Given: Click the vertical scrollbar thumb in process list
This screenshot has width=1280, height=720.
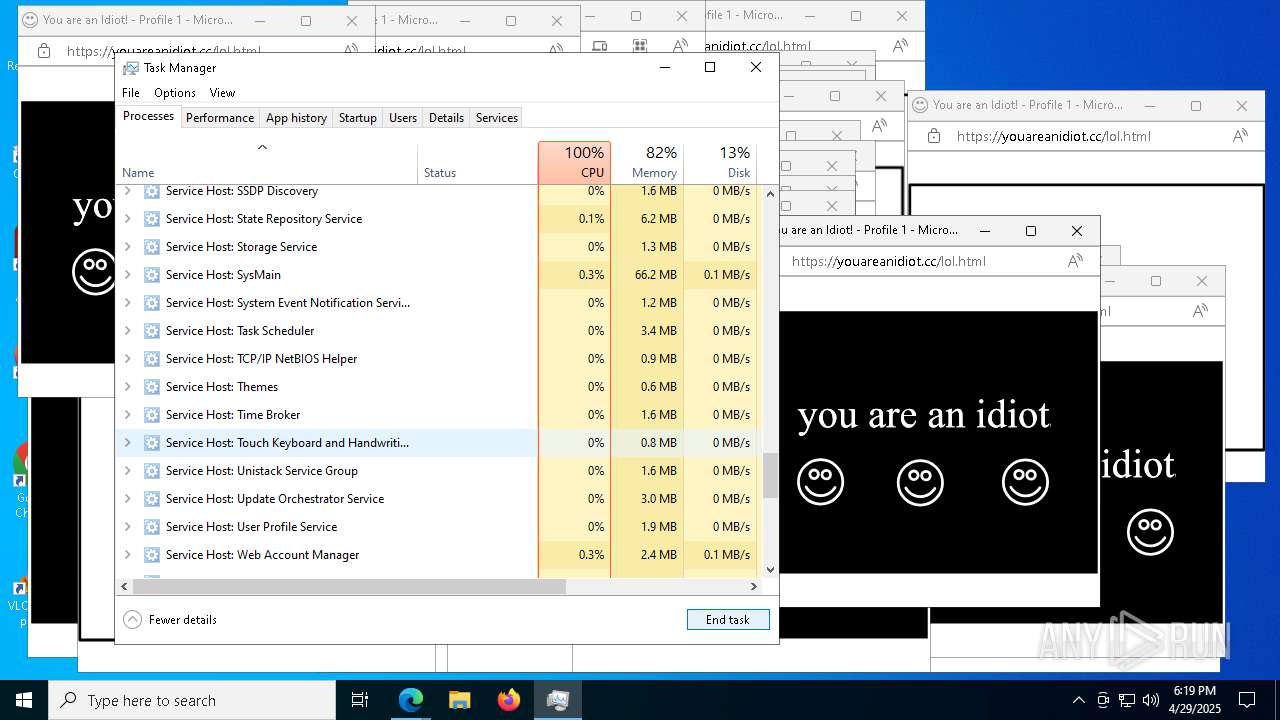Looking at the screenshot, I should coord(770,476).
